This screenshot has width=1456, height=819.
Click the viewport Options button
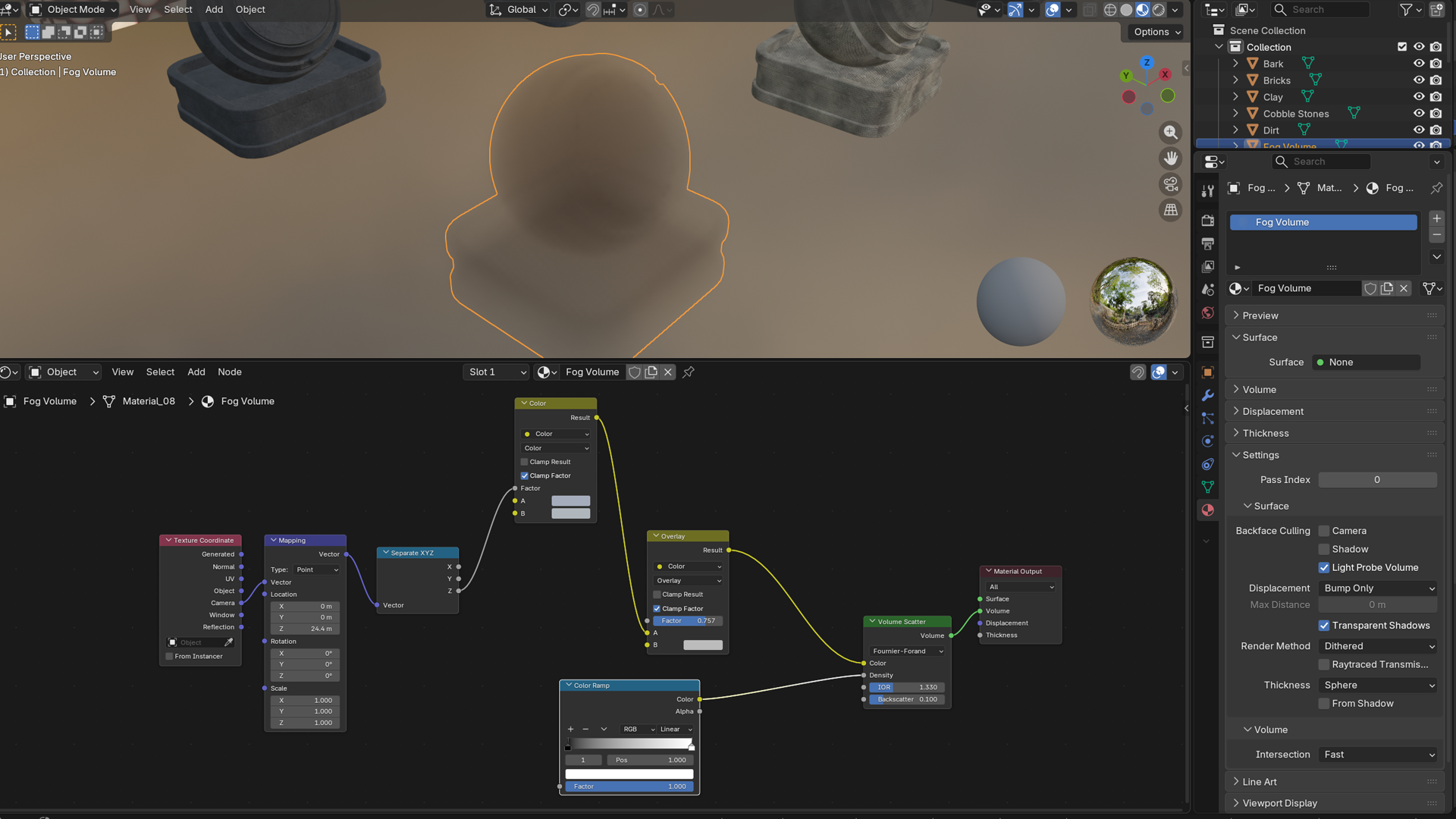(1156, 32)
